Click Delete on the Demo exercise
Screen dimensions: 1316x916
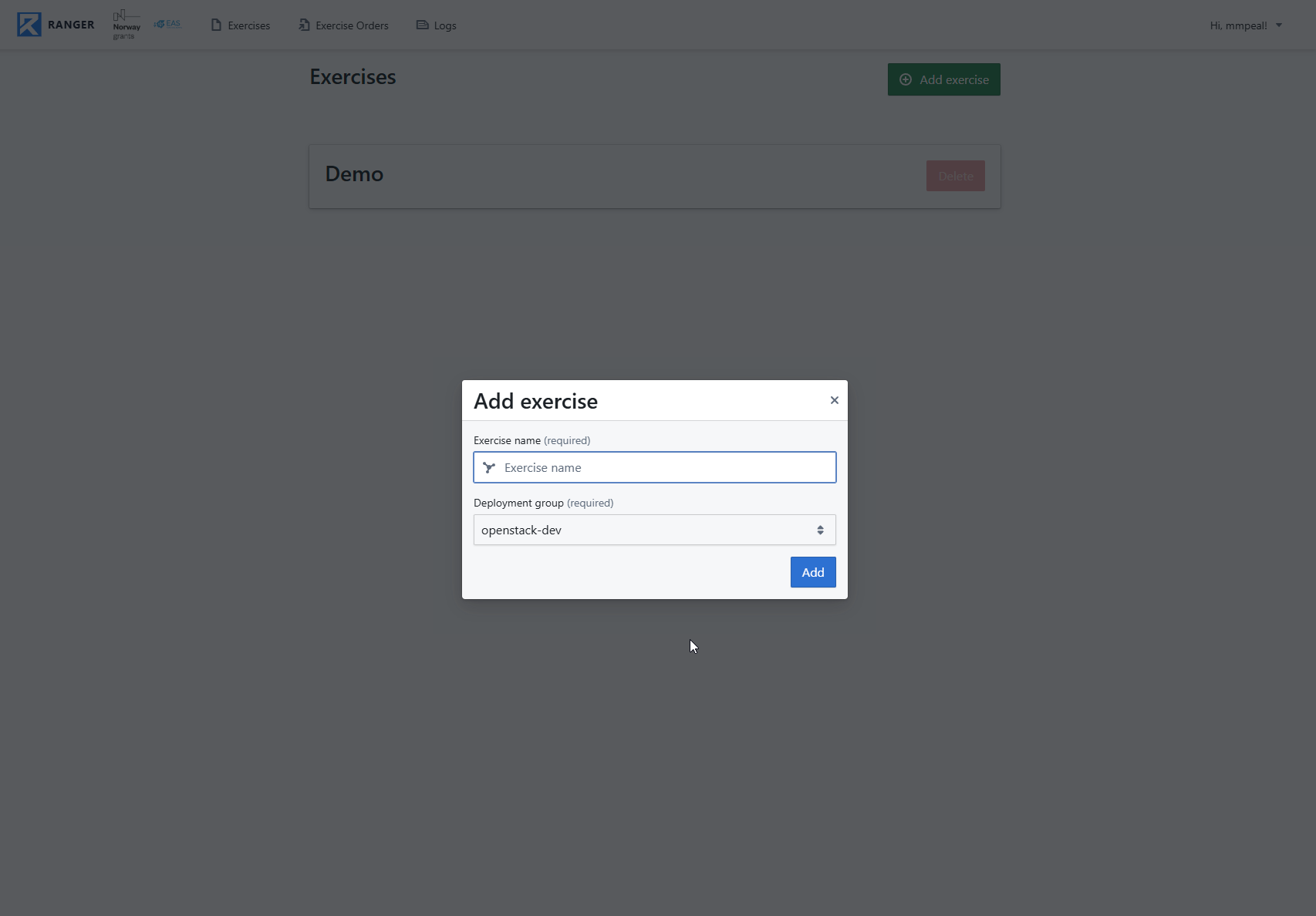(x=956, y=176)
